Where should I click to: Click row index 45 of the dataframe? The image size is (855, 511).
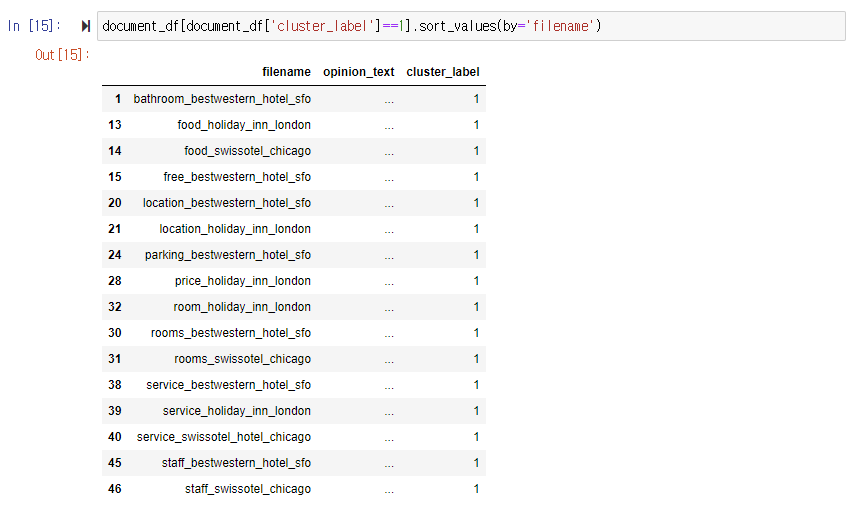115,463
